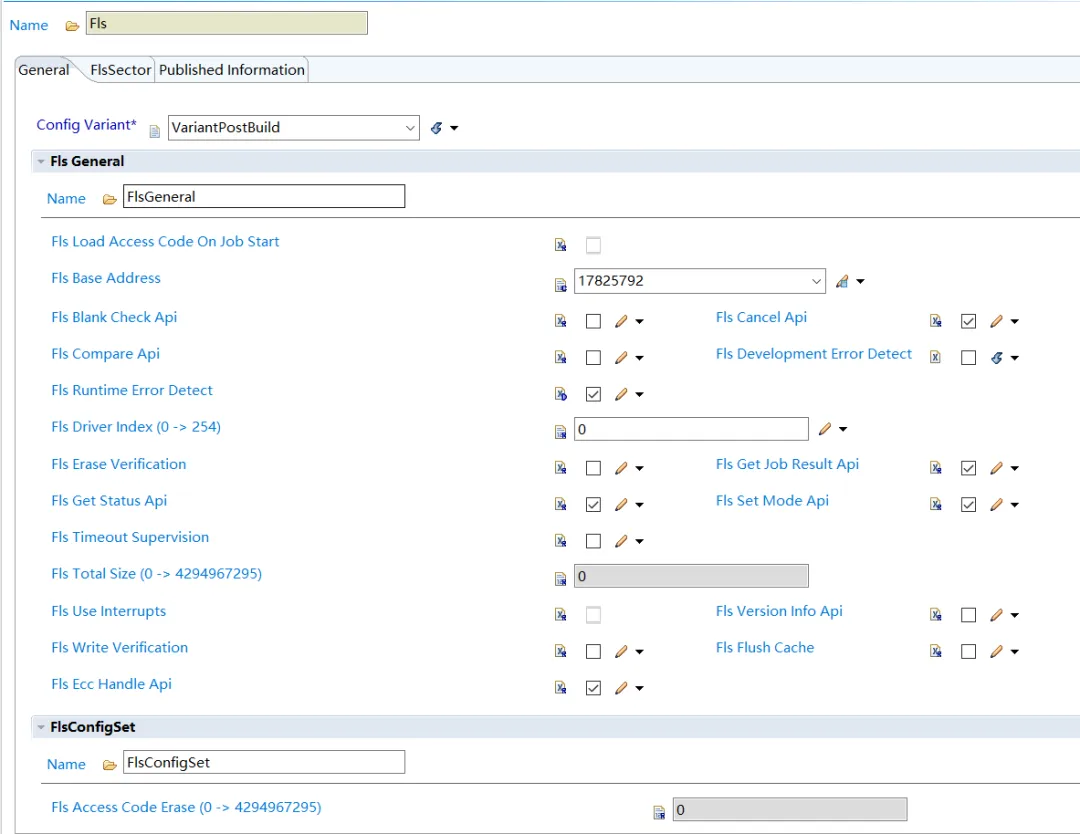Viewport: 1080px width, 834px height.
Task: Open the Fls Base Address combo box
Action: (700, 281)
